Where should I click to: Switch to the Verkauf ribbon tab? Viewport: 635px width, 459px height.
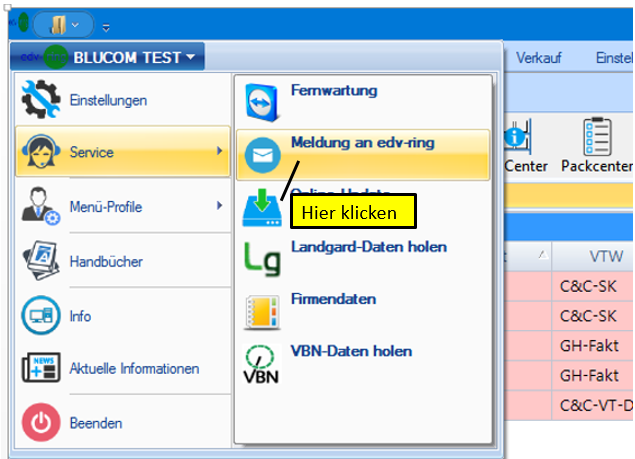[538, 58]
